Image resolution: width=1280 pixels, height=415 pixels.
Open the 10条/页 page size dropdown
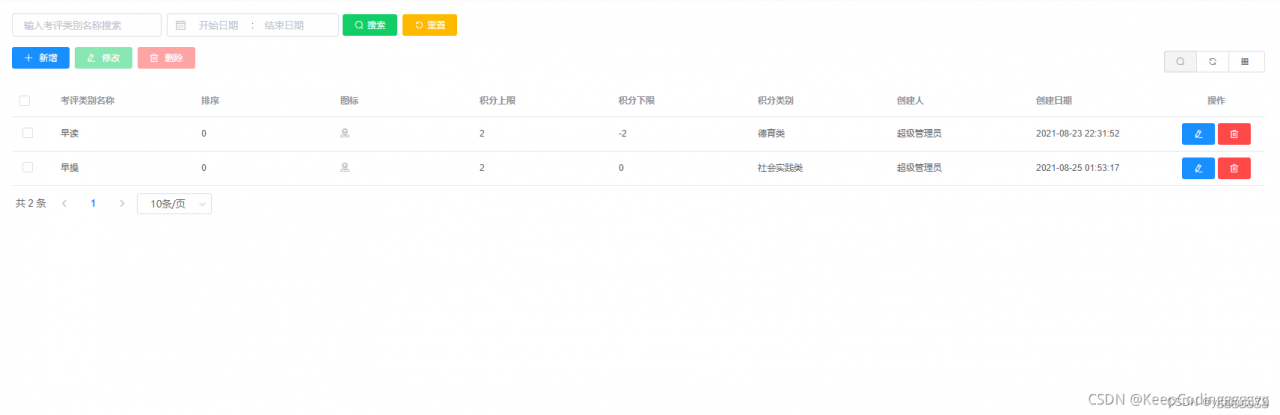(174, 204)
